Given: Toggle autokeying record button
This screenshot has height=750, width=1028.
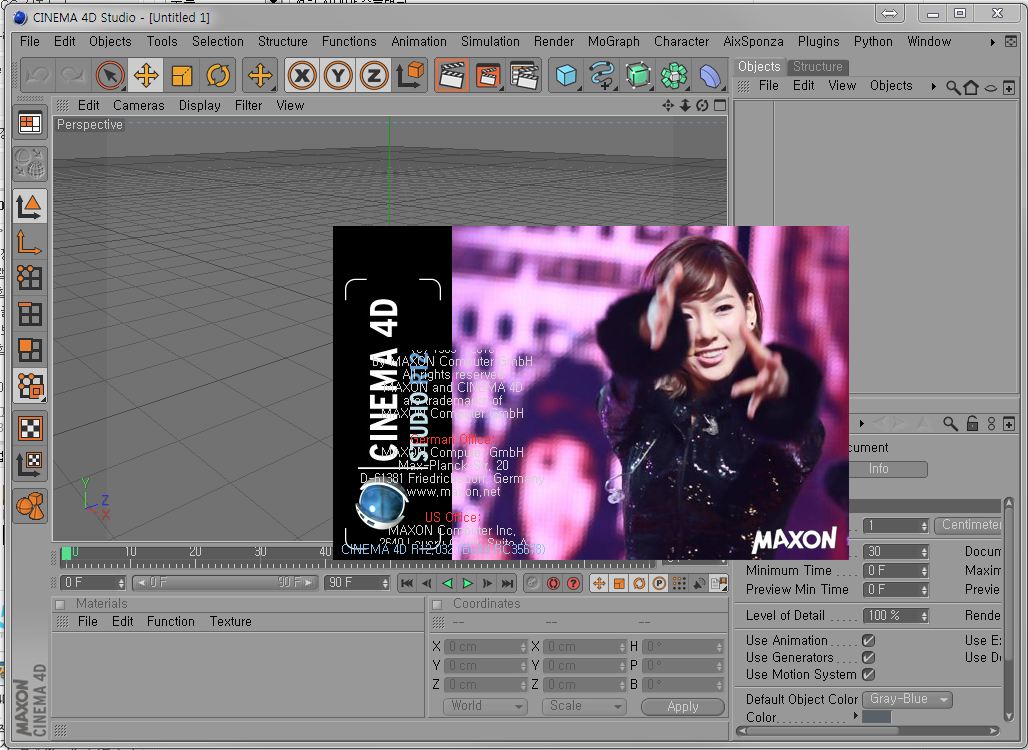Looking at the screenshot, I should 553,583.
